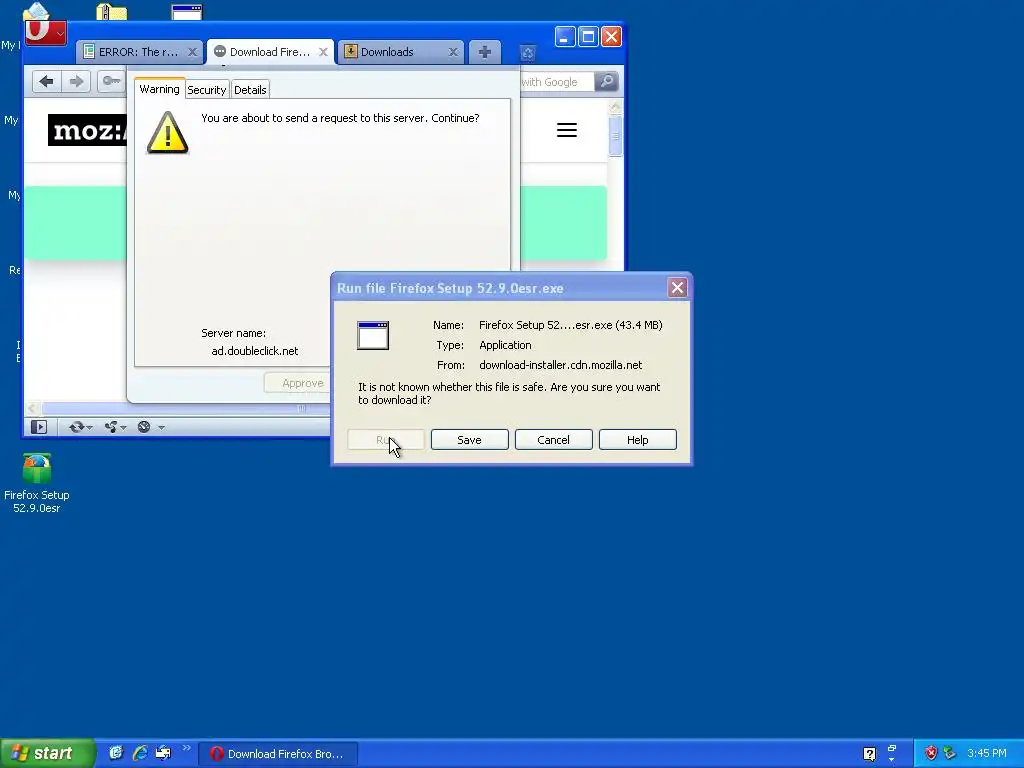The width and height of the screenshot is (1024, 768).
Task: Click the Search with Google input field
Action: click(x=557, y=82)
